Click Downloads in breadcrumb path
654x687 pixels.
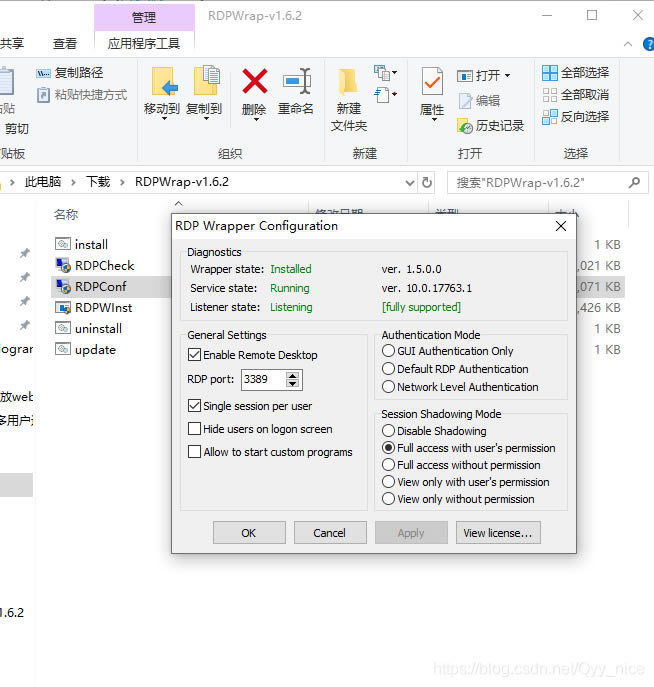98,182
